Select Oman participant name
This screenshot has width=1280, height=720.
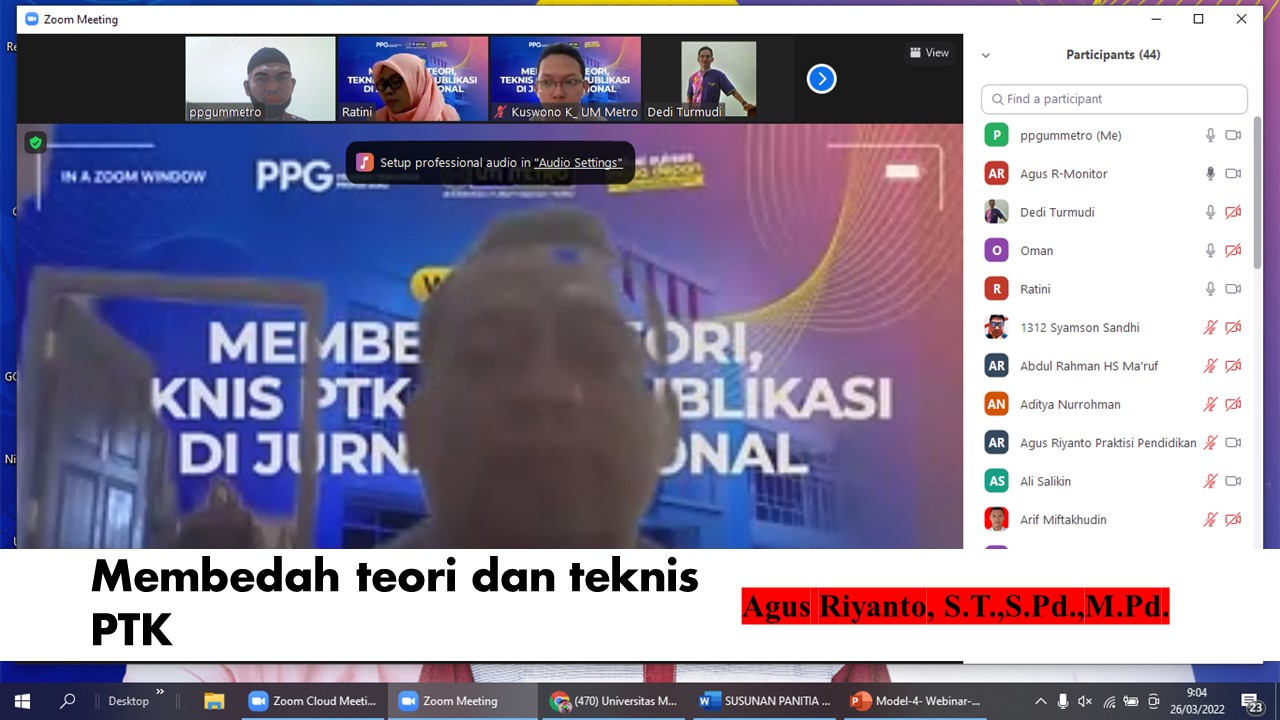[1037, 251]
